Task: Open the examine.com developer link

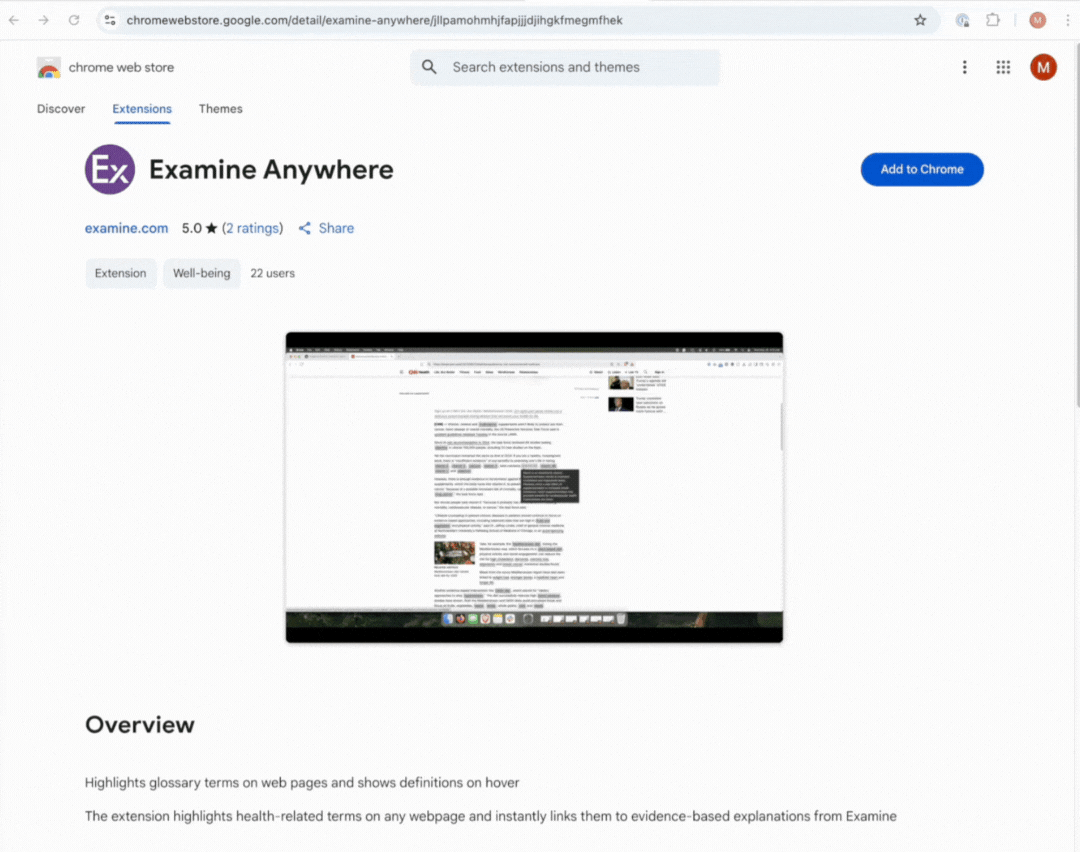Action: [126, 228]
